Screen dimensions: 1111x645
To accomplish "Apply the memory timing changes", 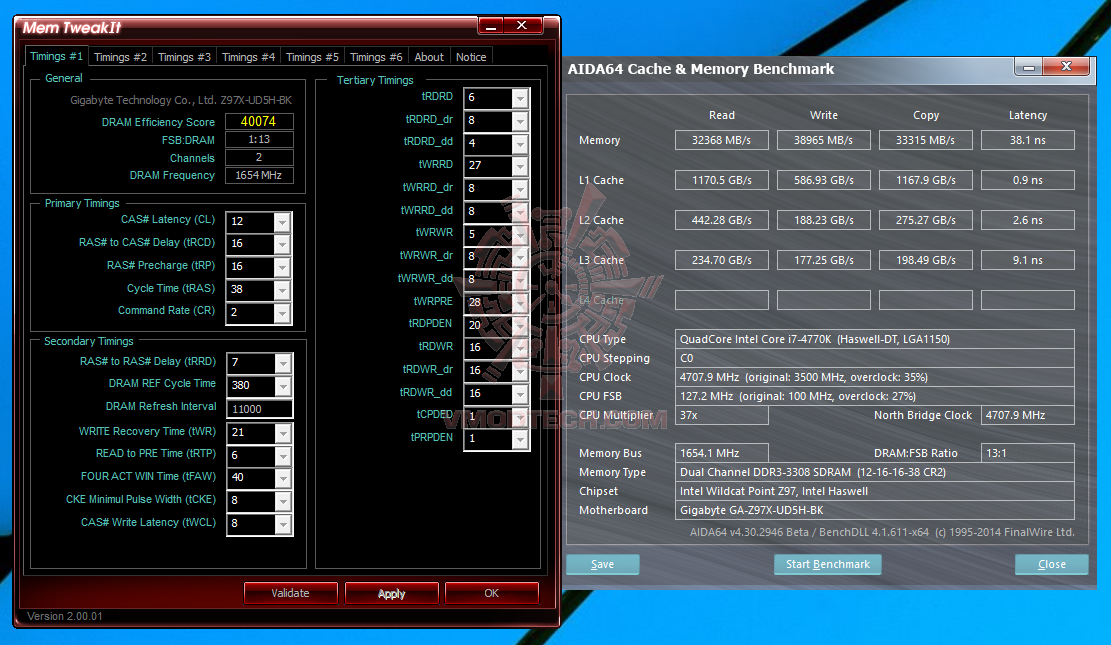I will (391, 593).
